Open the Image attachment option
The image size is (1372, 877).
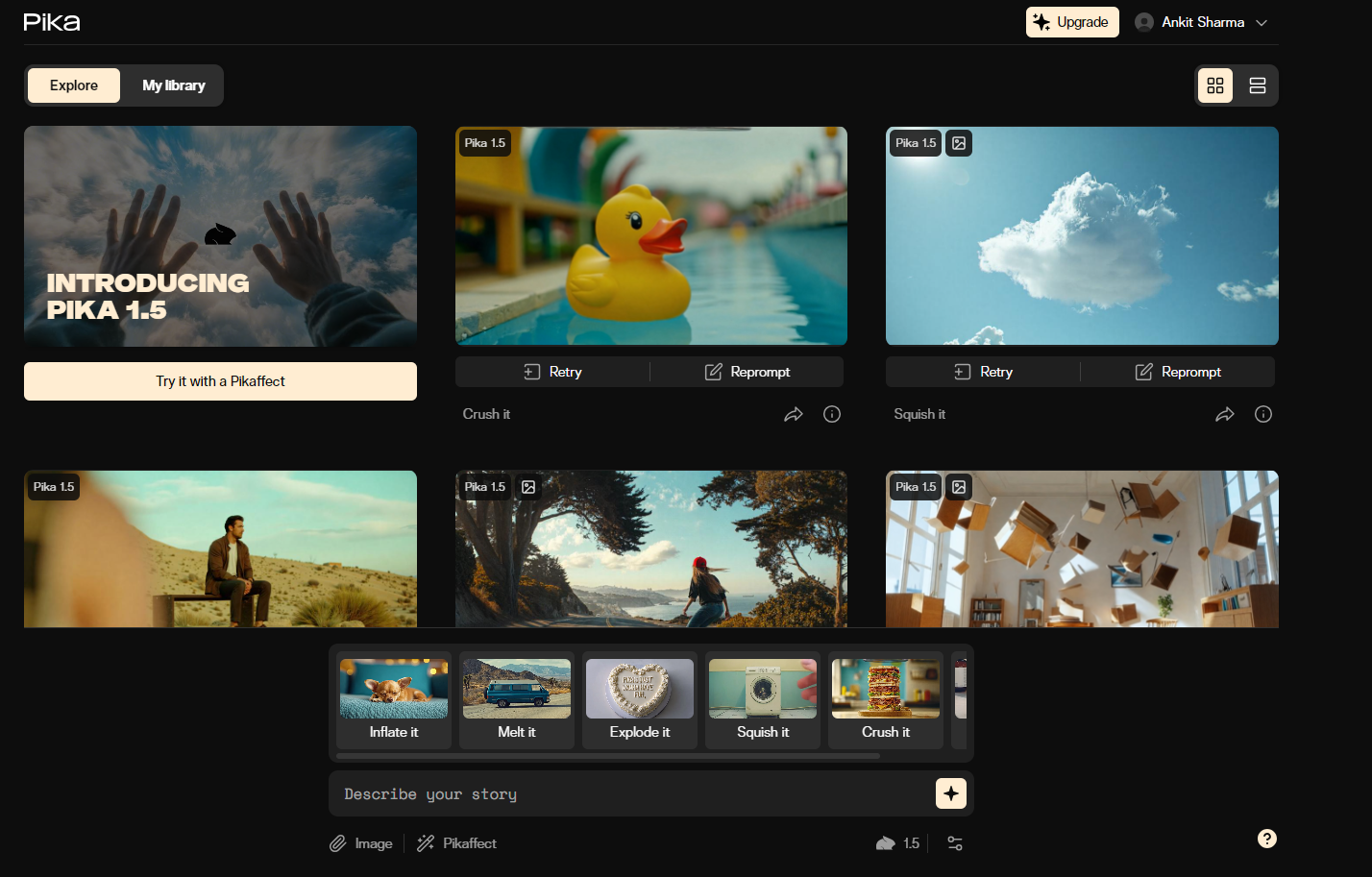tap(361, 843)
